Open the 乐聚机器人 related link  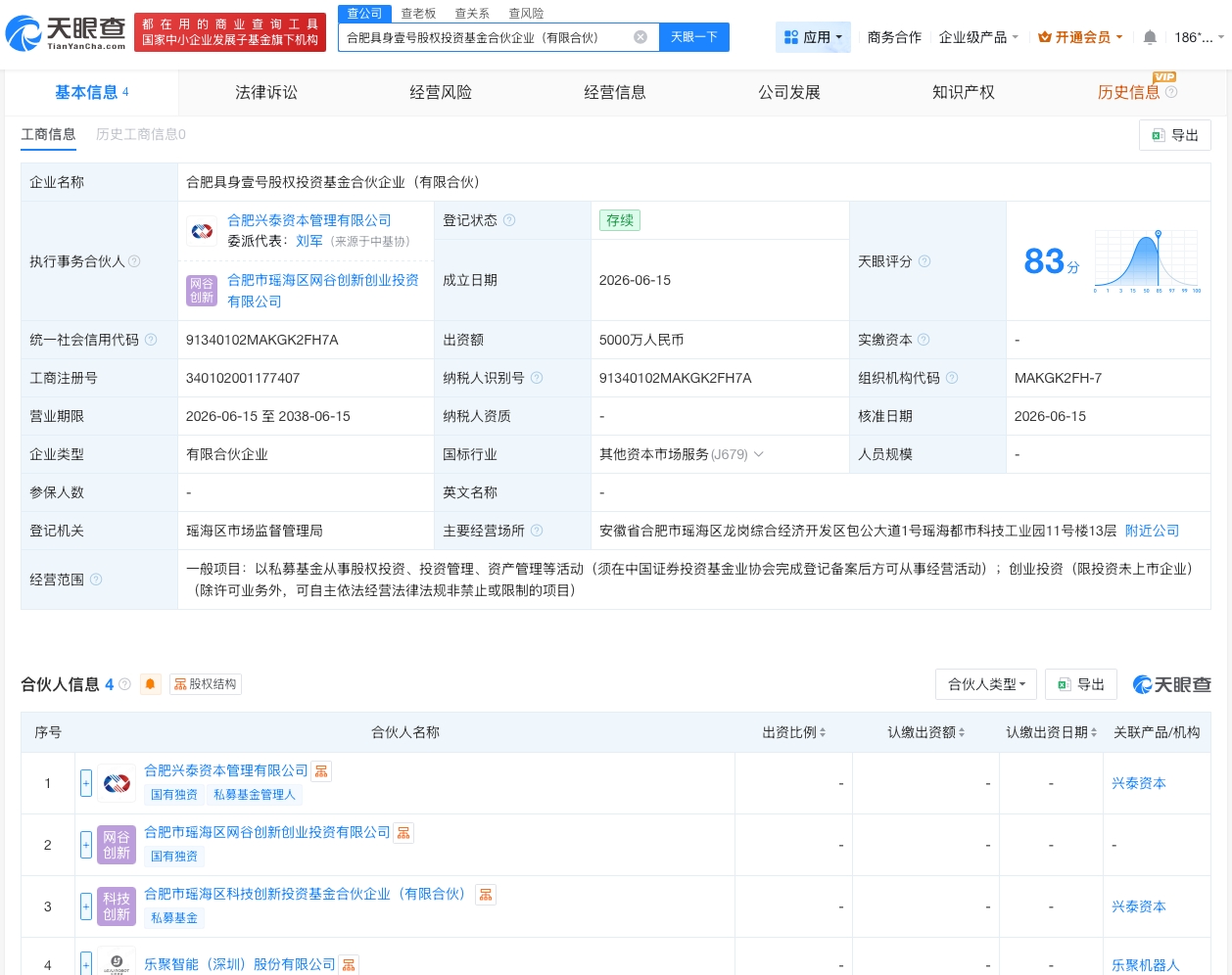[x=1146, y=965]
